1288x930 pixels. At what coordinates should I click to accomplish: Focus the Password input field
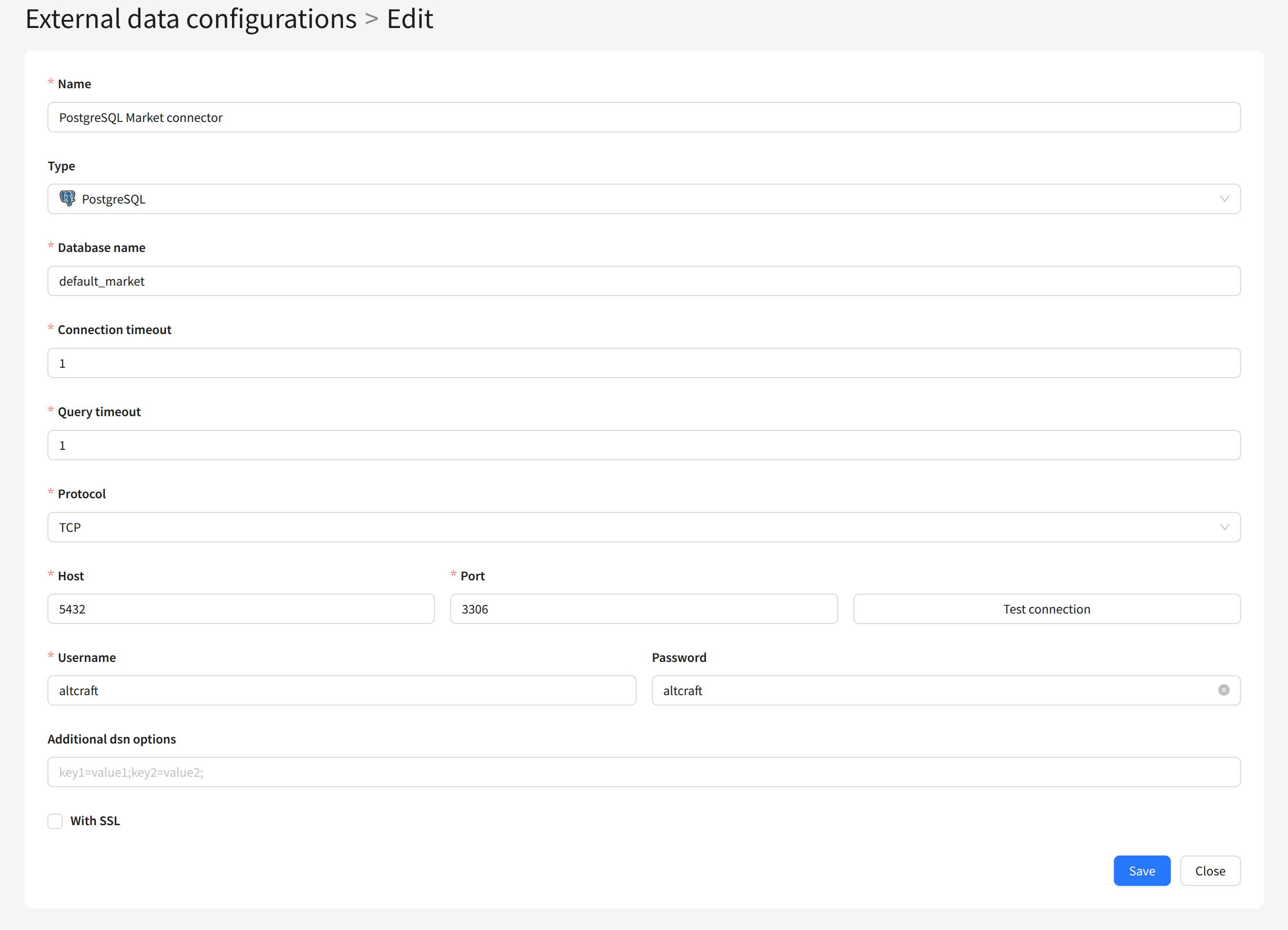(x=931, y=690)
